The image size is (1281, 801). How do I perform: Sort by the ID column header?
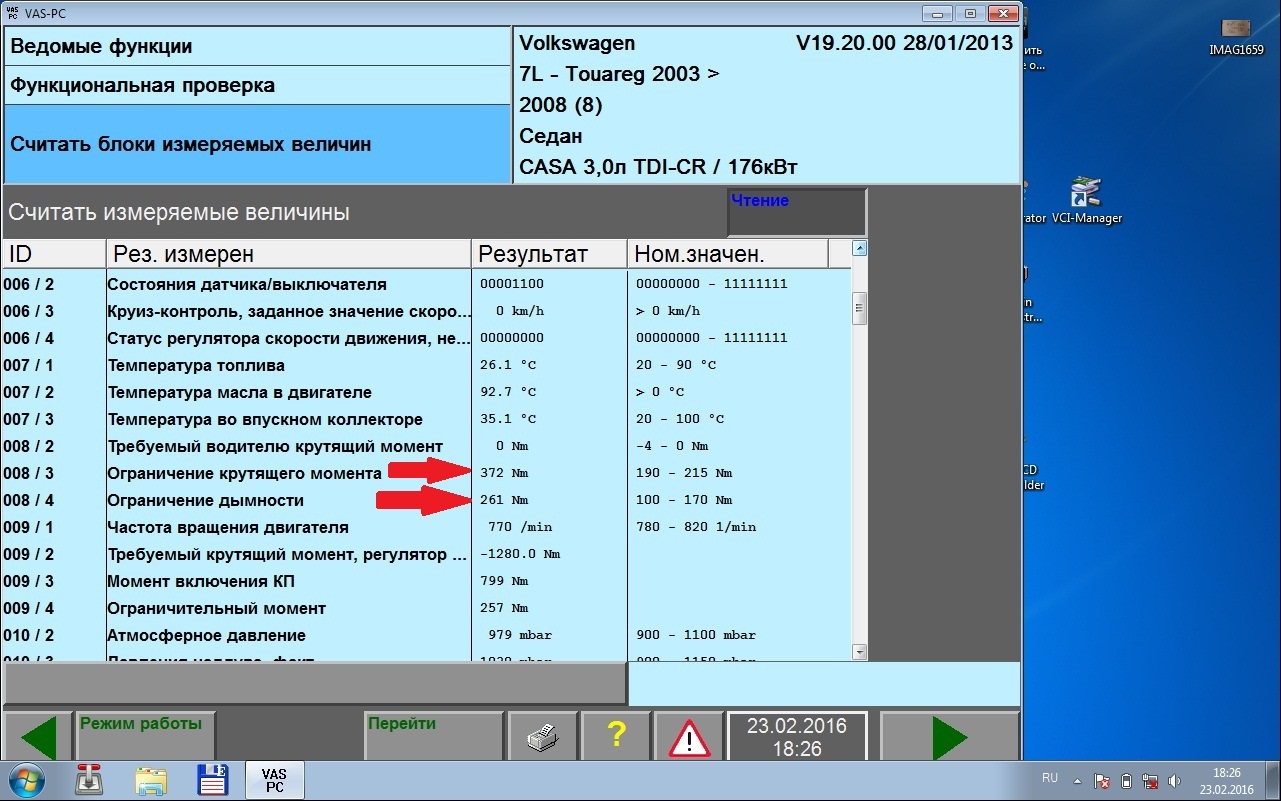[x=54, y=254]
